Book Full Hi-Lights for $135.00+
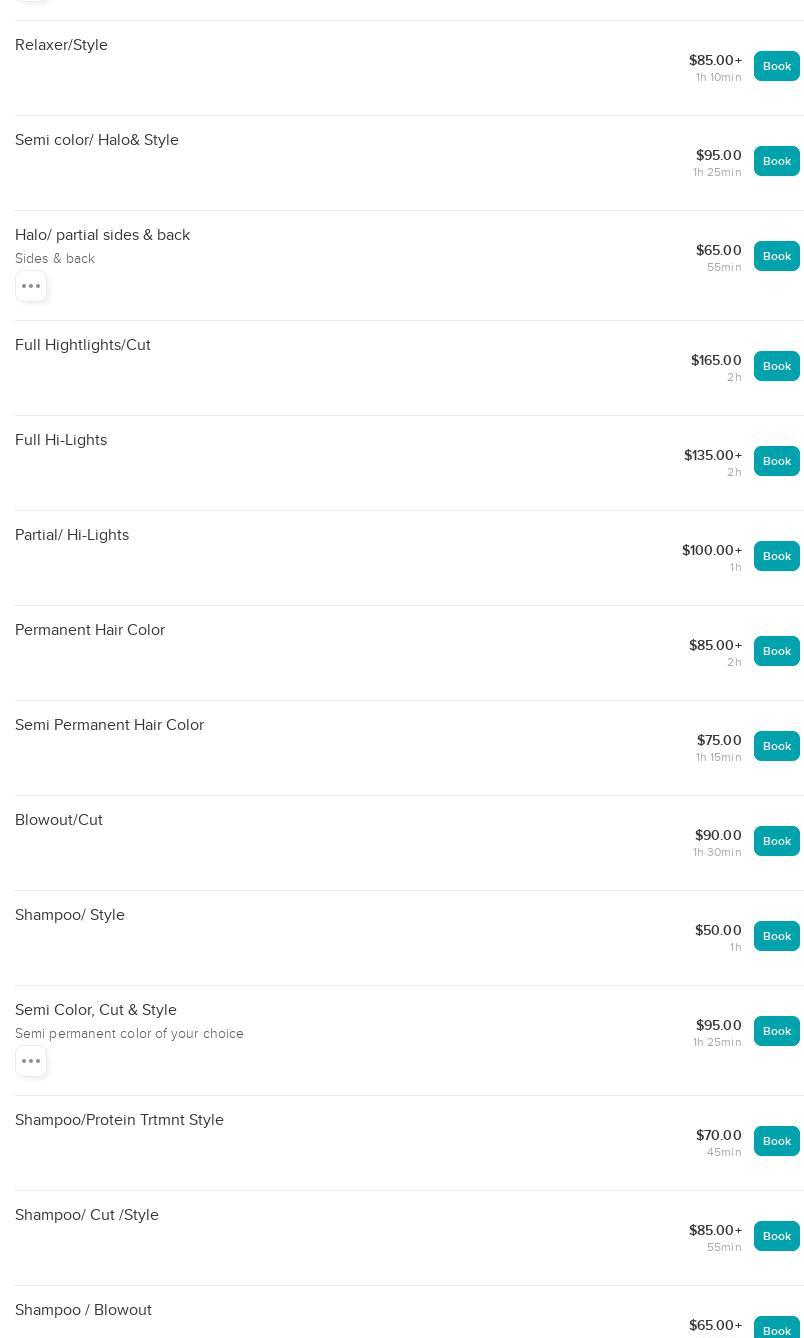The height and width of the screenshot is (1338, 804). coord(776,461)
